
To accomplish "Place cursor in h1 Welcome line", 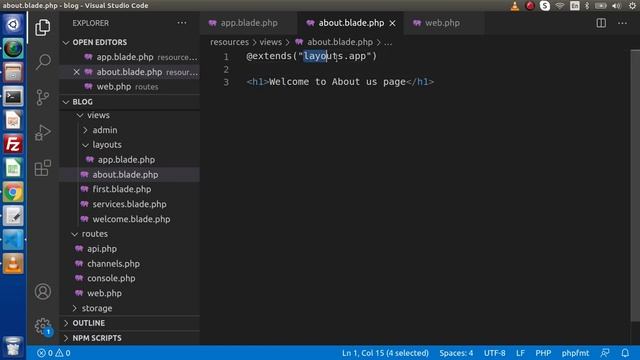I will [340, 82].
